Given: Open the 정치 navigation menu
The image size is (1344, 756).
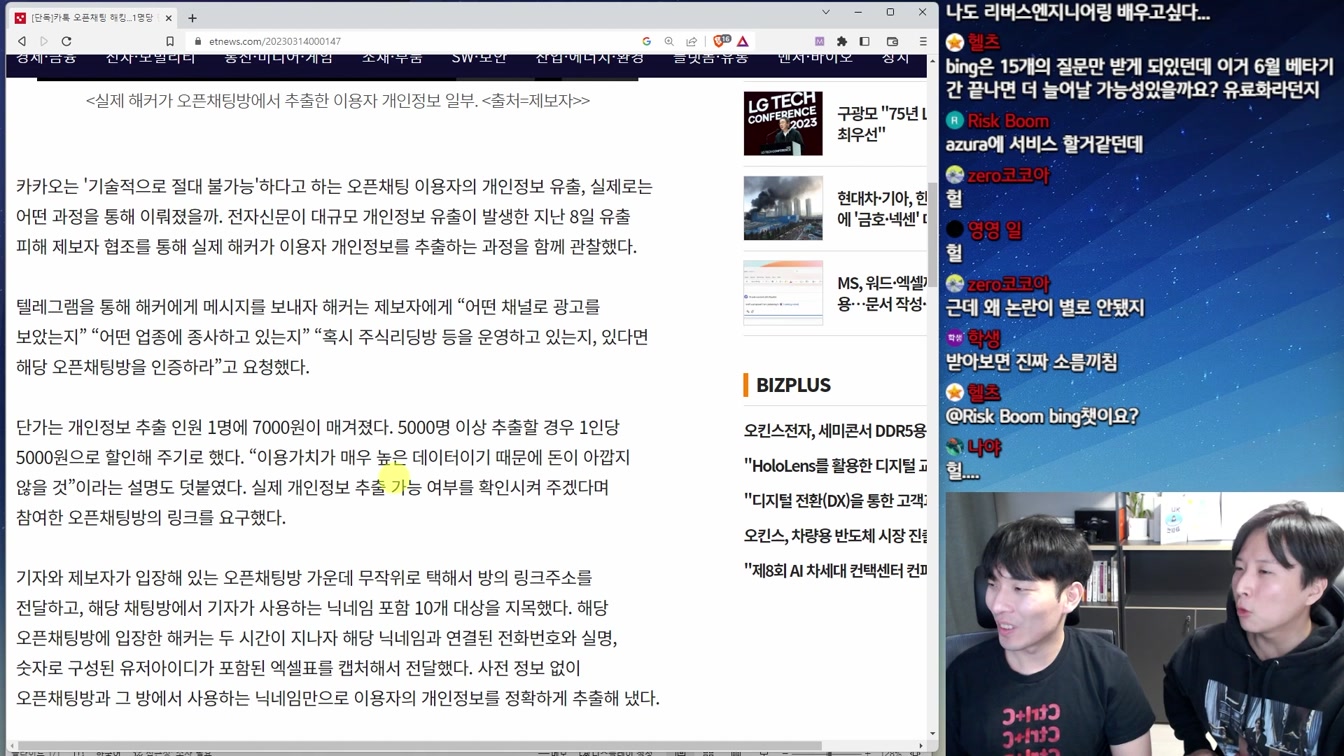Looking at the screenshot, I should coord(895,58).
